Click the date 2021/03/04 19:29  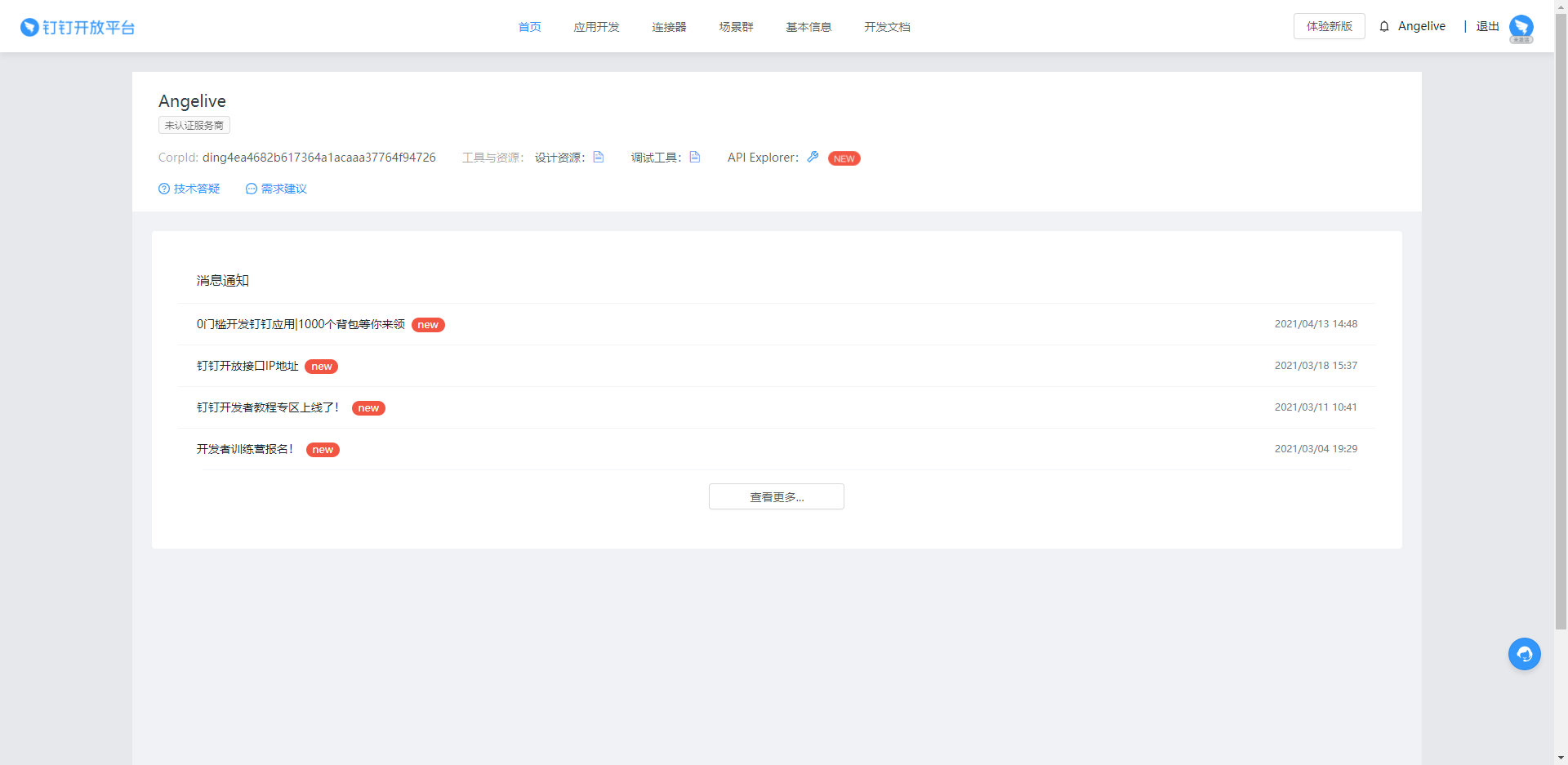tap(1316, 449)
